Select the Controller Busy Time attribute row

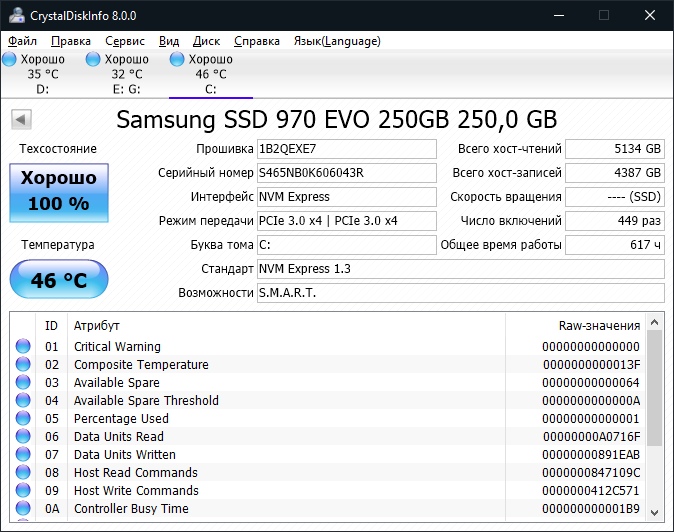tap(328, 509)
